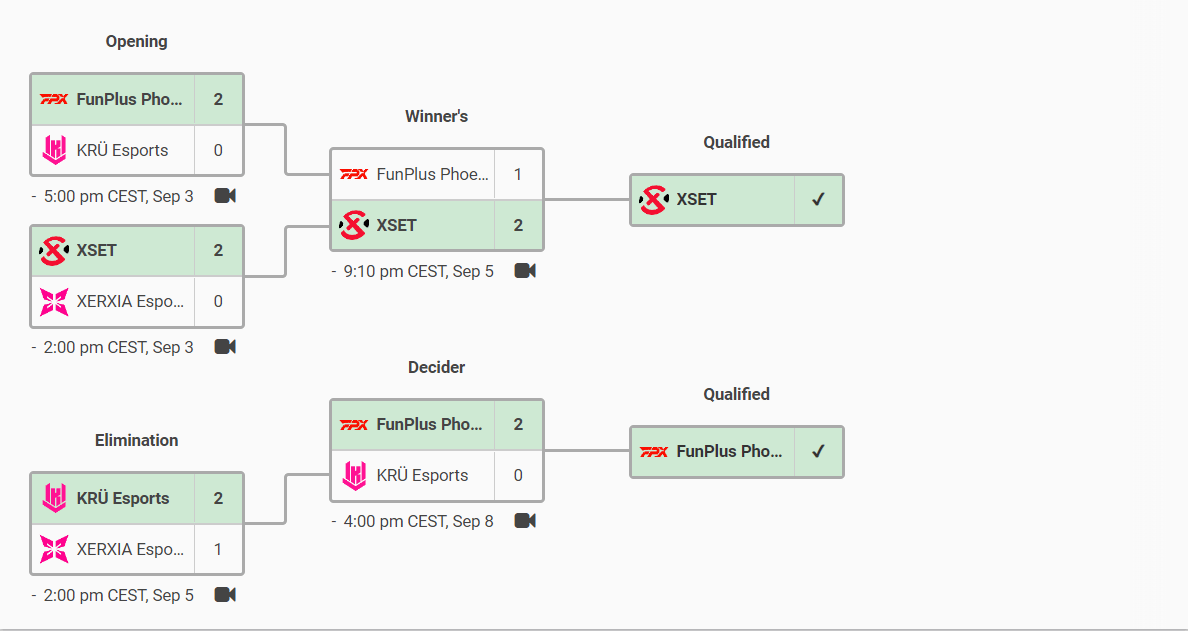Click the checkmark next to qualified XSET
The height and width of the screenshot is (631, 1188).
818,200
